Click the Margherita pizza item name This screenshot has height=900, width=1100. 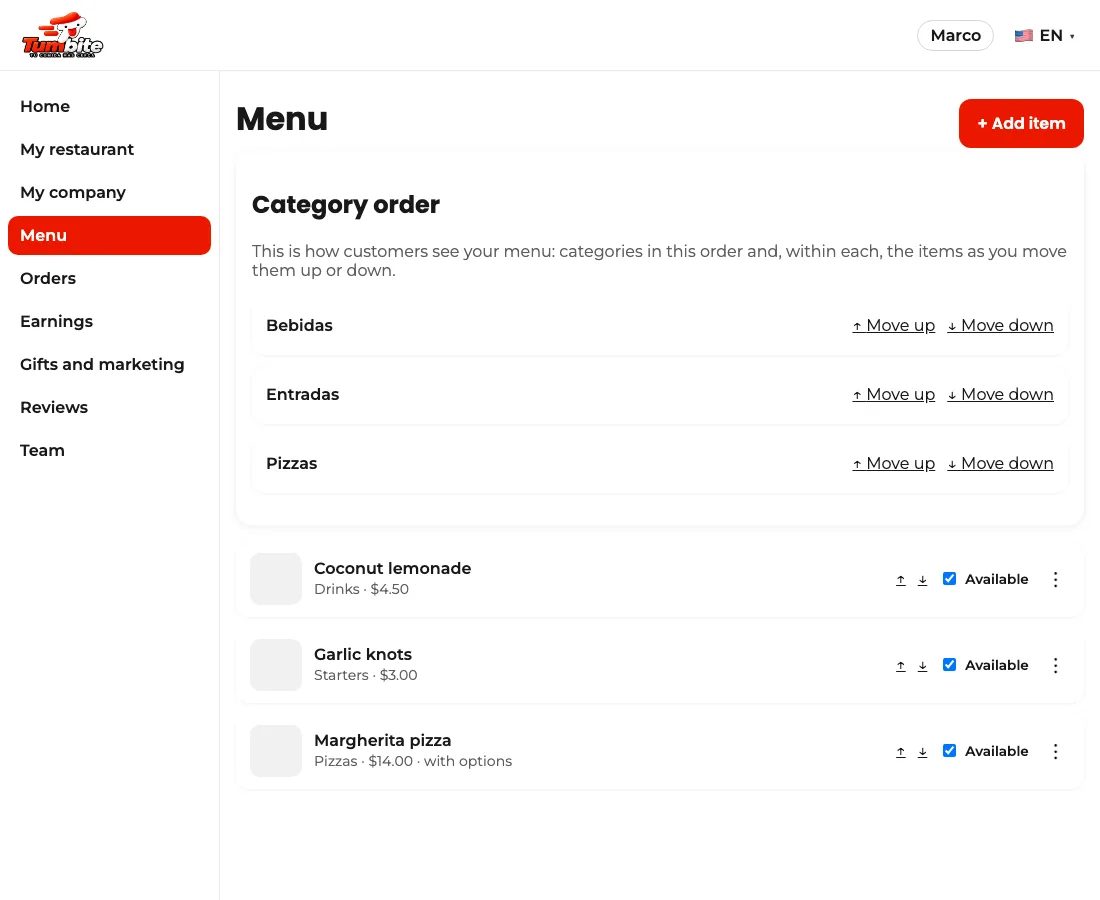click(x=382, y=740)
